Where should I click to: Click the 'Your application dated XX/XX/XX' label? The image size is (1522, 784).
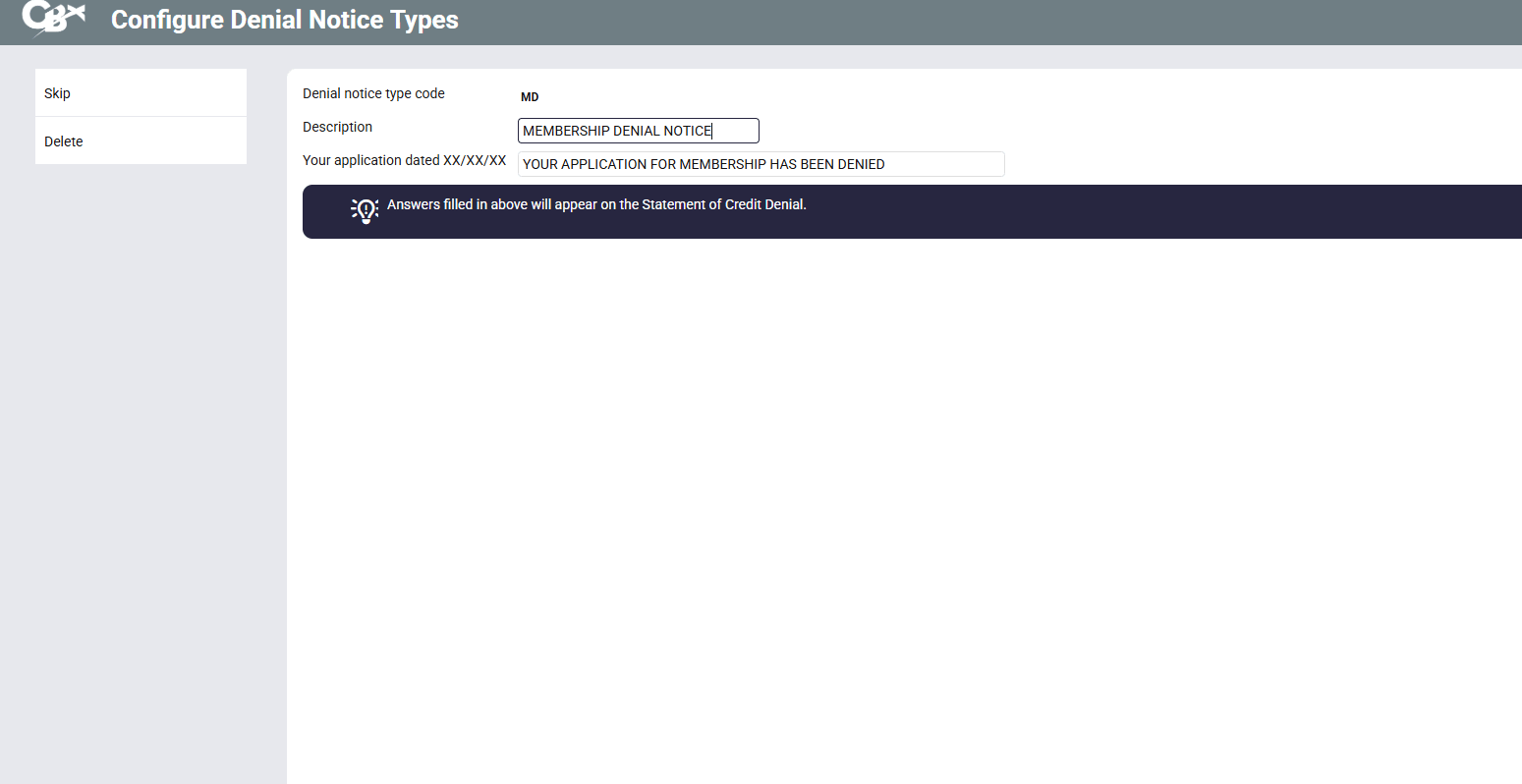(x=404, y=160)
